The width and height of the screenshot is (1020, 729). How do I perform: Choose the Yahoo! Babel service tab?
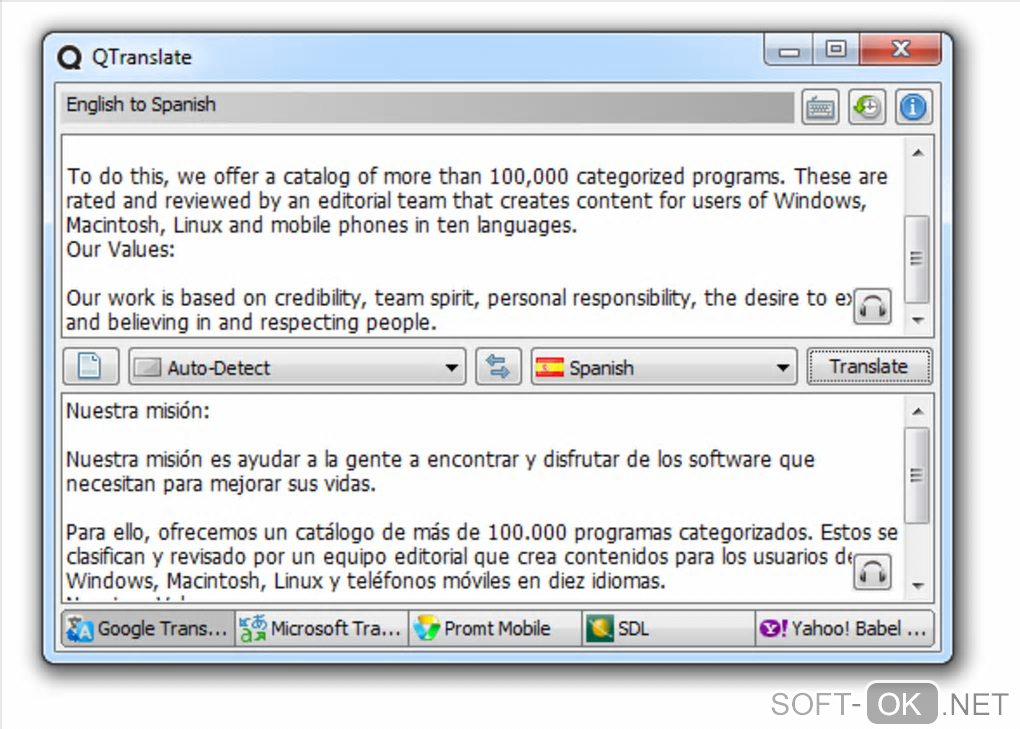[844, 629]
